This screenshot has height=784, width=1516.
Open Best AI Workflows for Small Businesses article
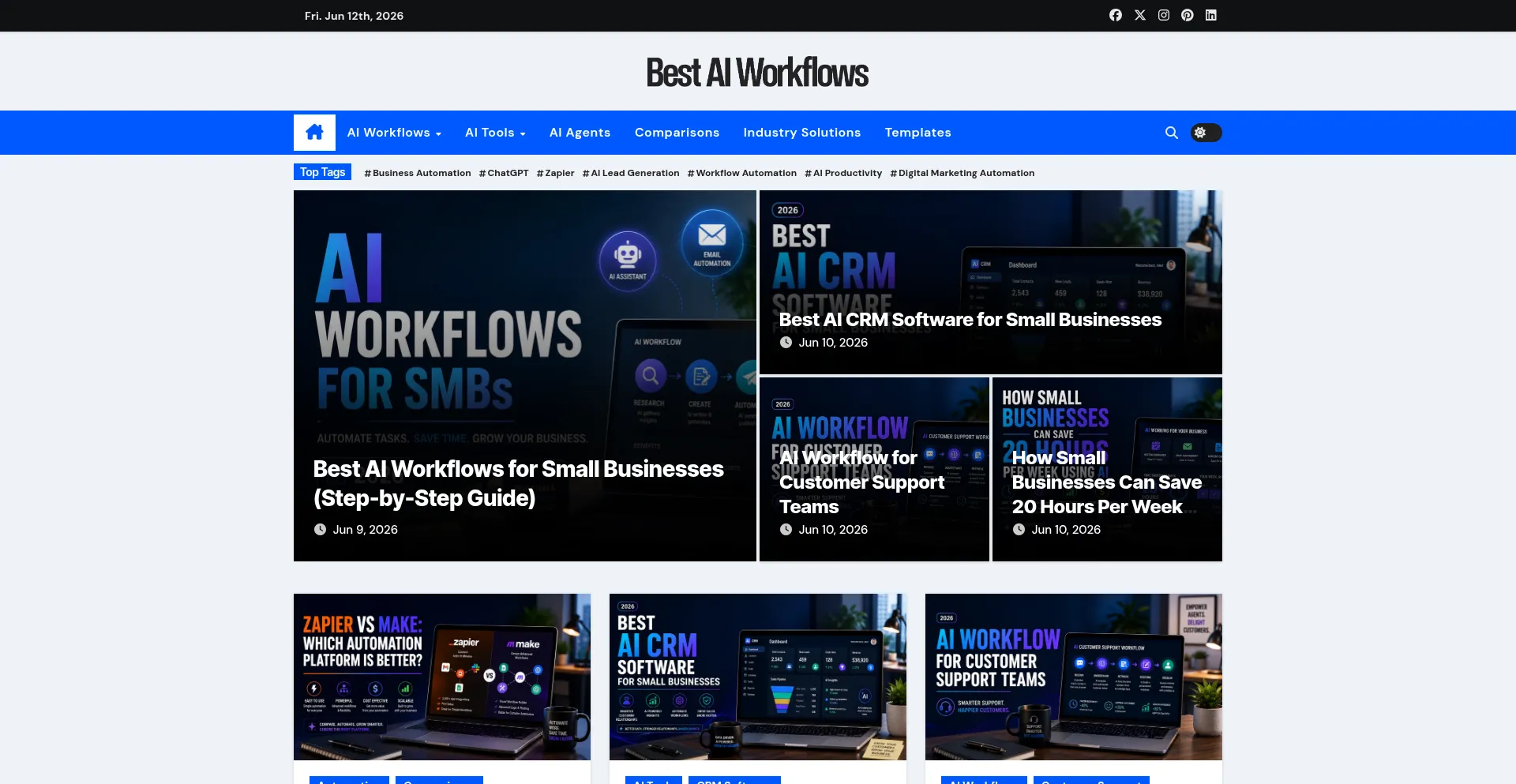pos(518,483)
